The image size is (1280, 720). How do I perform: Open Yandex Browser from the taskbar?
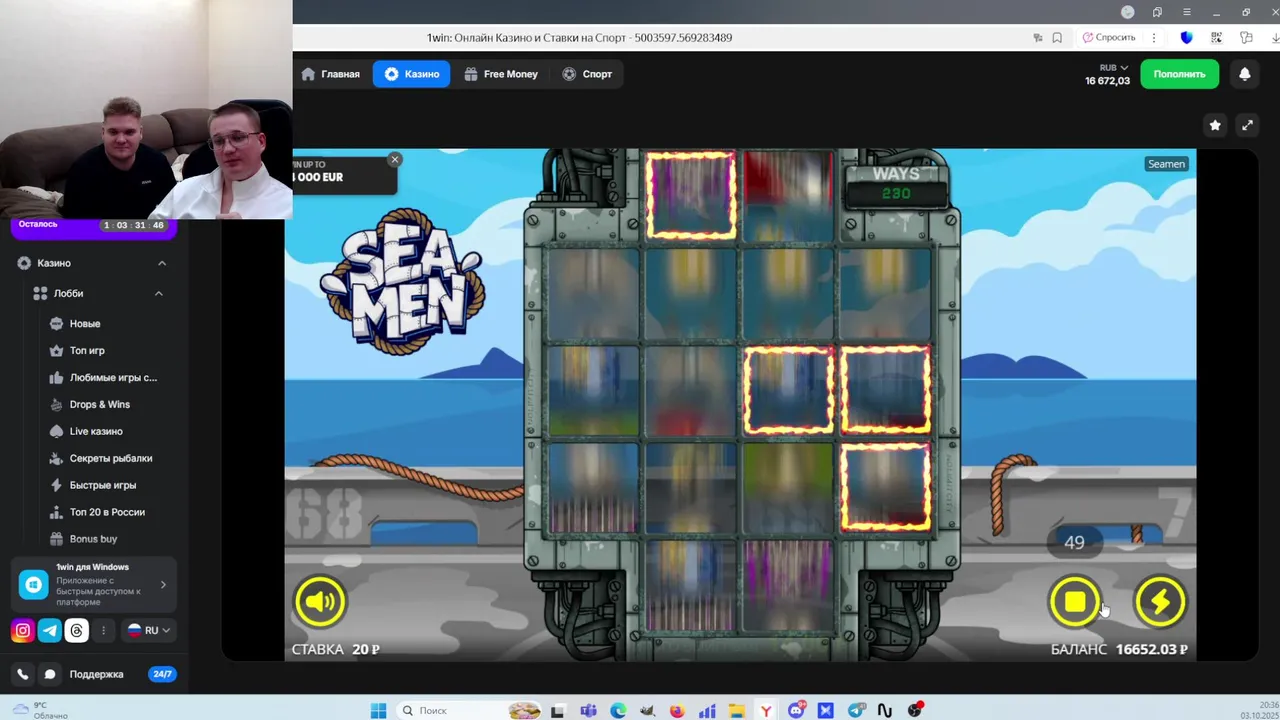pyautogui.click(x=766, y=711)
